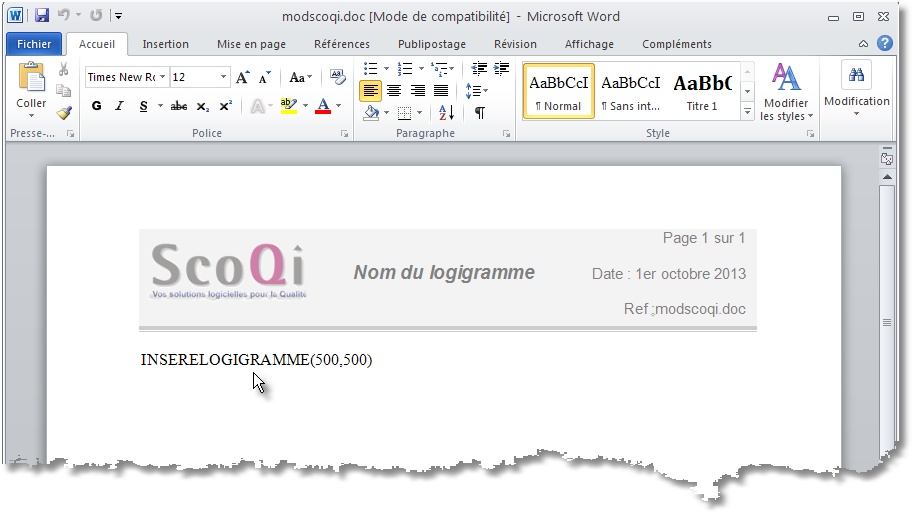Toggle Align Left paragraph alignment
Viewport: 913px width, 515px height.
[x=370, y=91]
